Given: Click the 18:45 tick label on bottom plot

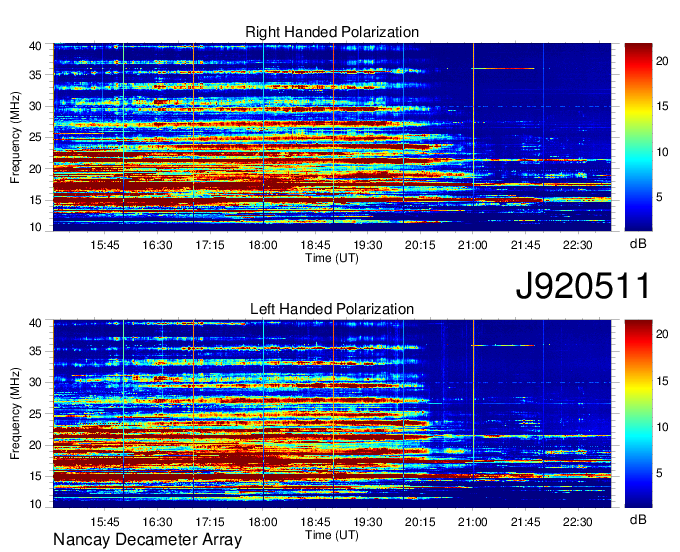Looking at the screenshot, I should tap(315, 521).
